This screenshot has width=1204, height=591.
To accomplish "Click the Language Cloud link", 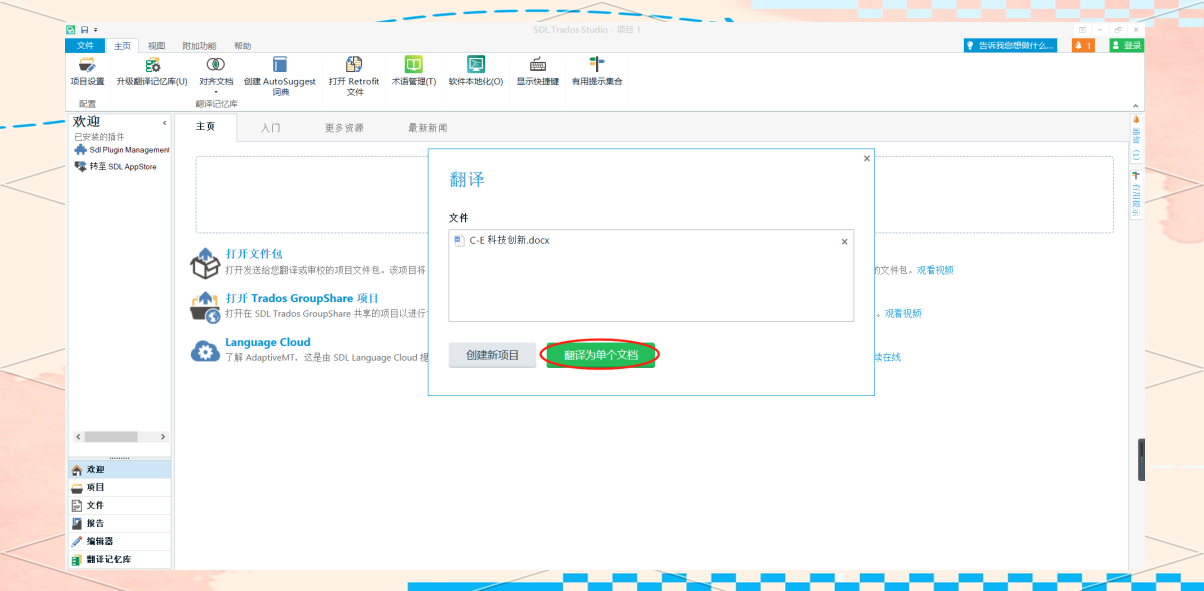I will pos(268,342).
